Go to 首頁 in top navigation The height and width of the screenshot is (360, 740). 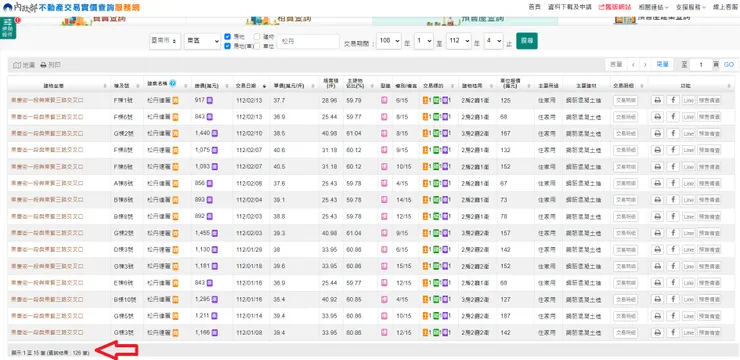point(534,7)
